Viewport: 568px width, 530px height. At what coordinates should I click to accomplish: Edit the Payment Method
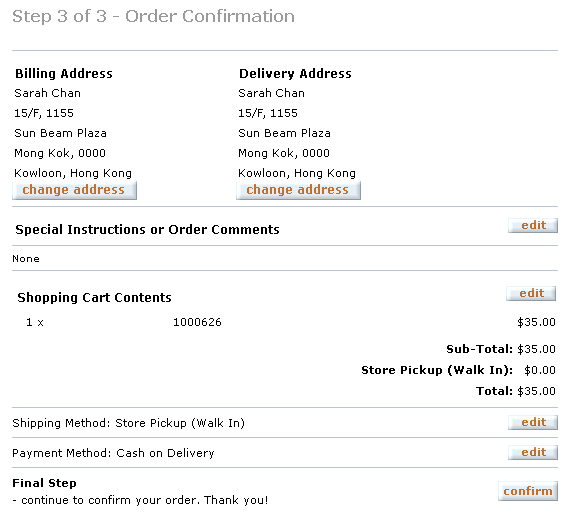533,452
